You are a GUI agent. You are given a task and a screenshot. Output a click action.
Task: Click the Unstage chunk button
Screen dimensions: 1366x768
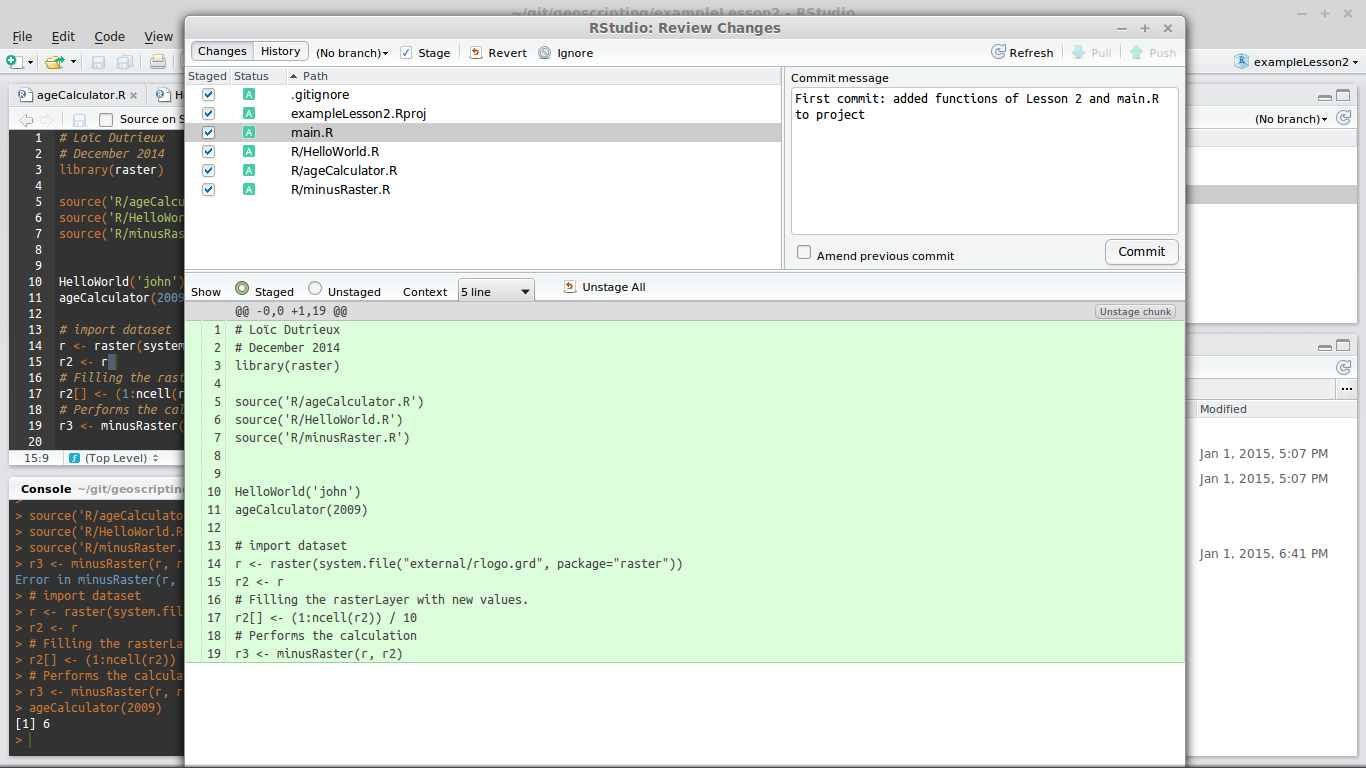pos(1135,311)
